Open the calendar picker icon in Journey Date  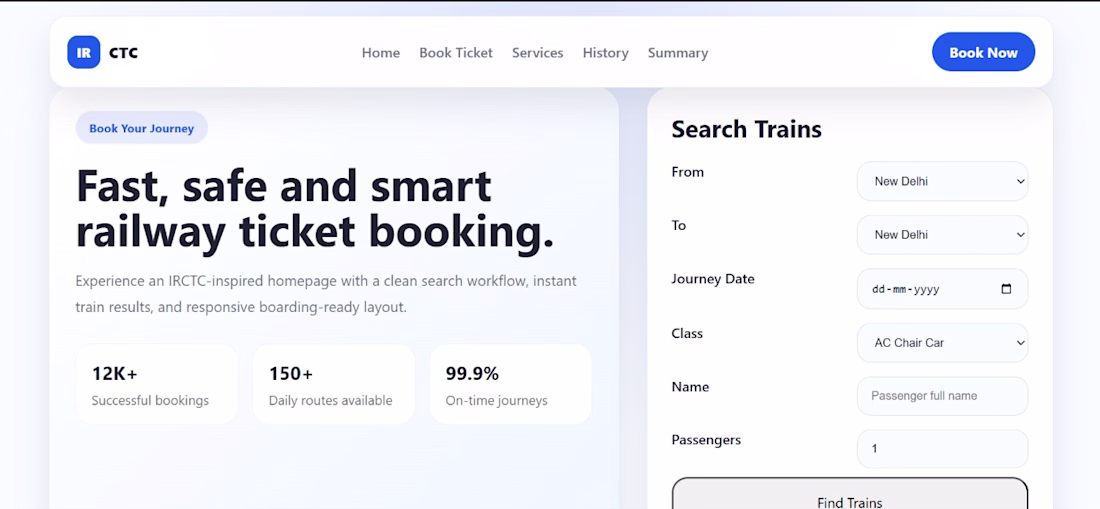pos(1006,289)
